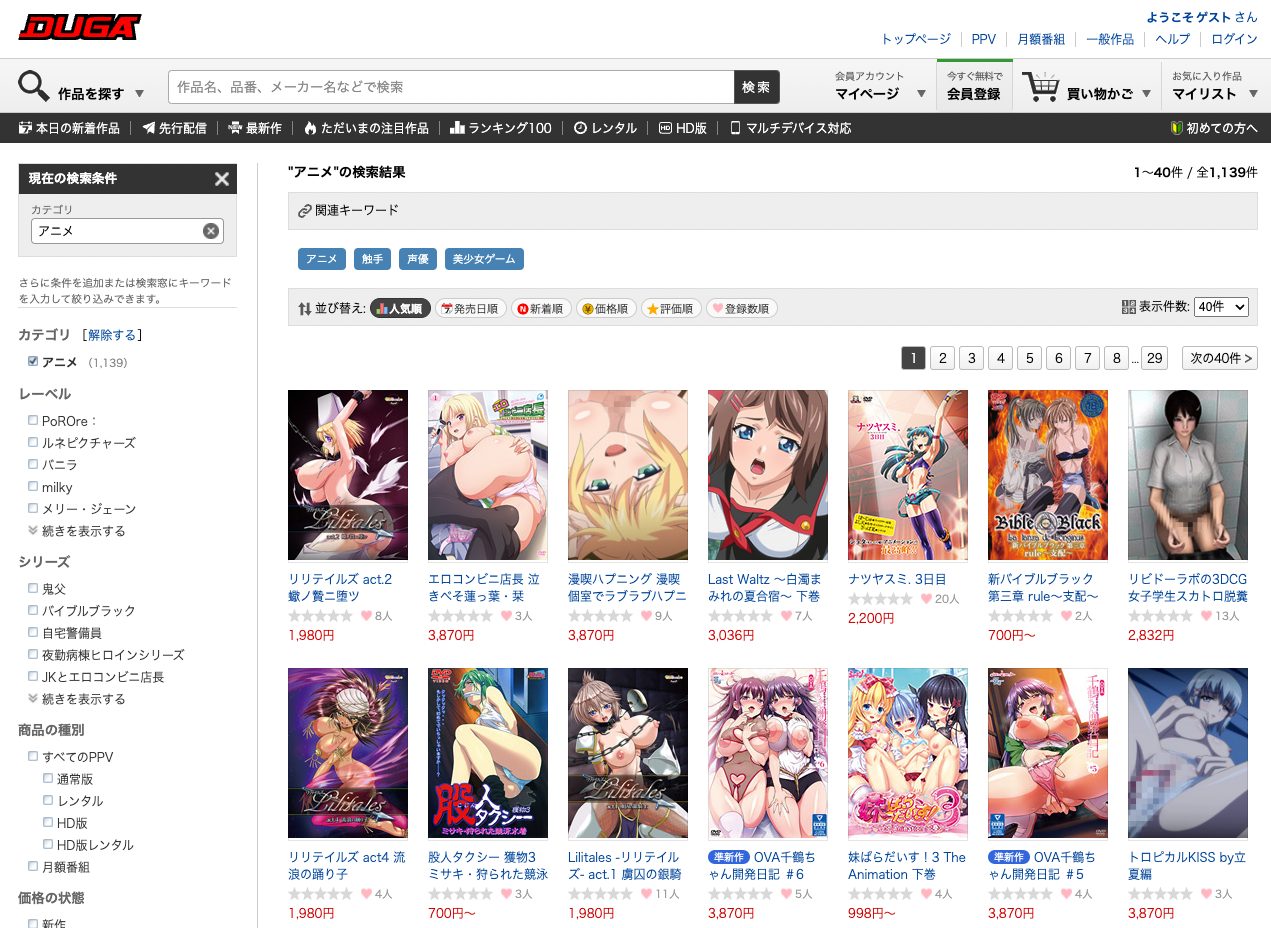Click the beginner mark icon for 初めての方へ
The width and height of the screenshot is (1271, 928).
[1177, 128]
